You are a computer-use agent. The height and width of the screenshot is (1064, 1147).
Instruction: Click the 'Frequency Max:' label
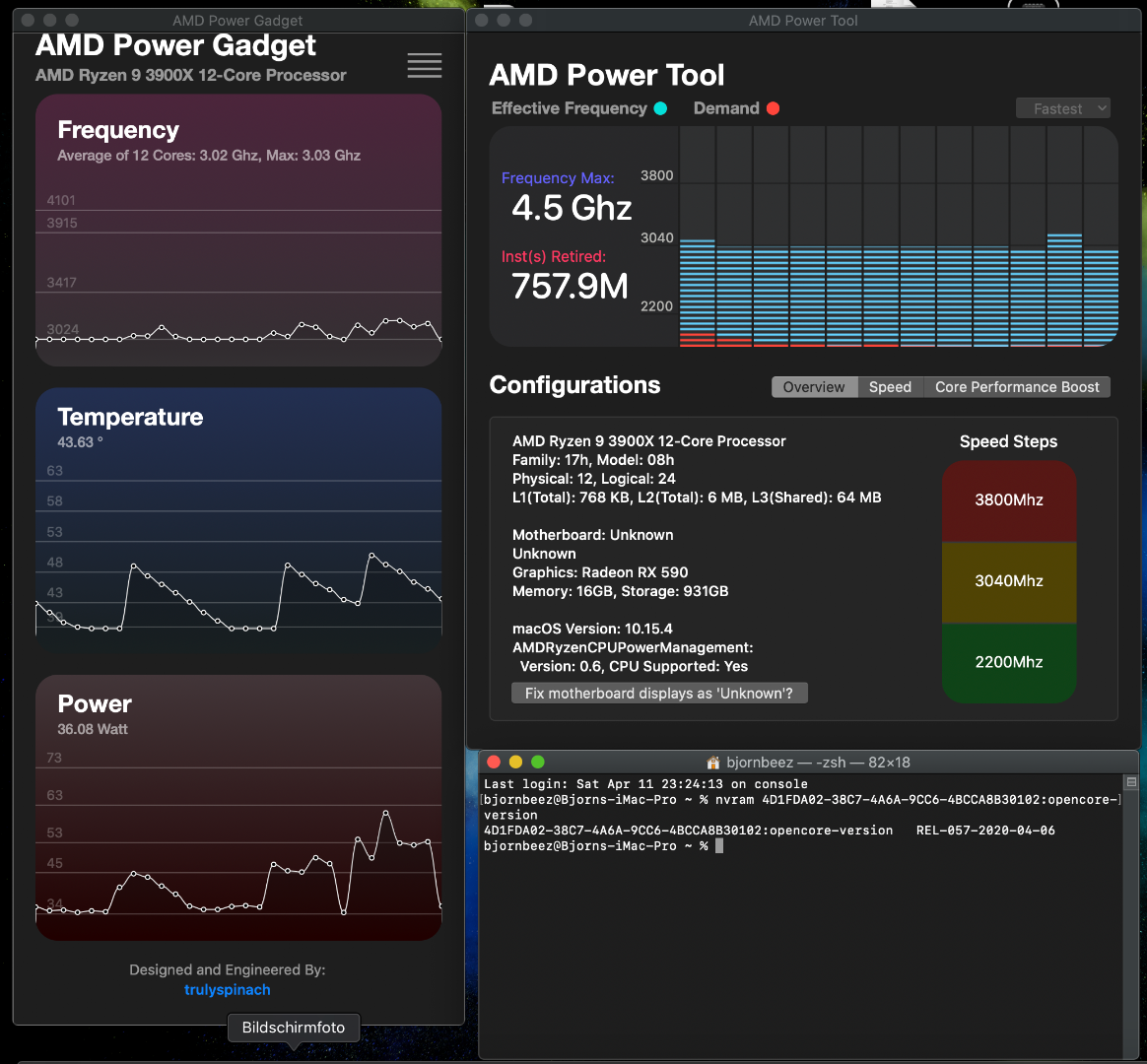click(558, 178)
